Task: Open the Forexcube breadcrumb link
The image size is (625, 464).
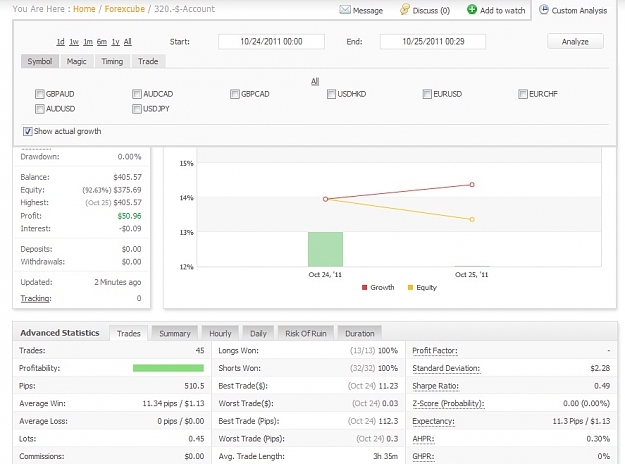Action: [x=124, y=9]
